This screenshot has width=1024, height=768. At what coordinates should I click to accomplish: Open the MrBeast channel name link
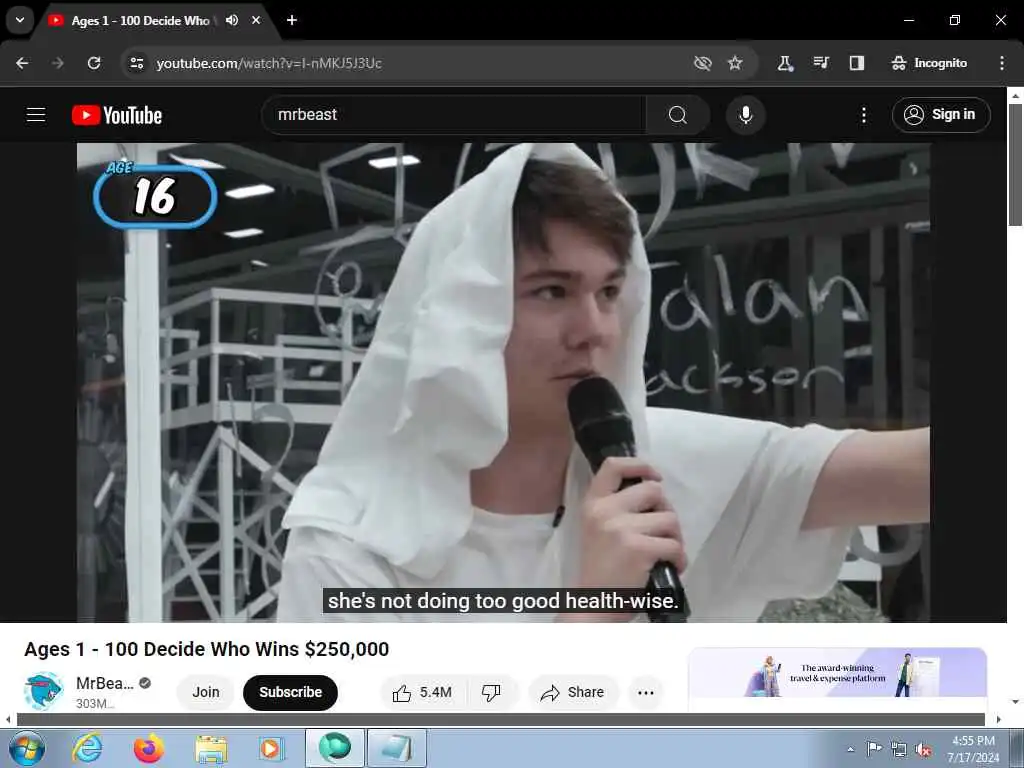click(104, 683)
